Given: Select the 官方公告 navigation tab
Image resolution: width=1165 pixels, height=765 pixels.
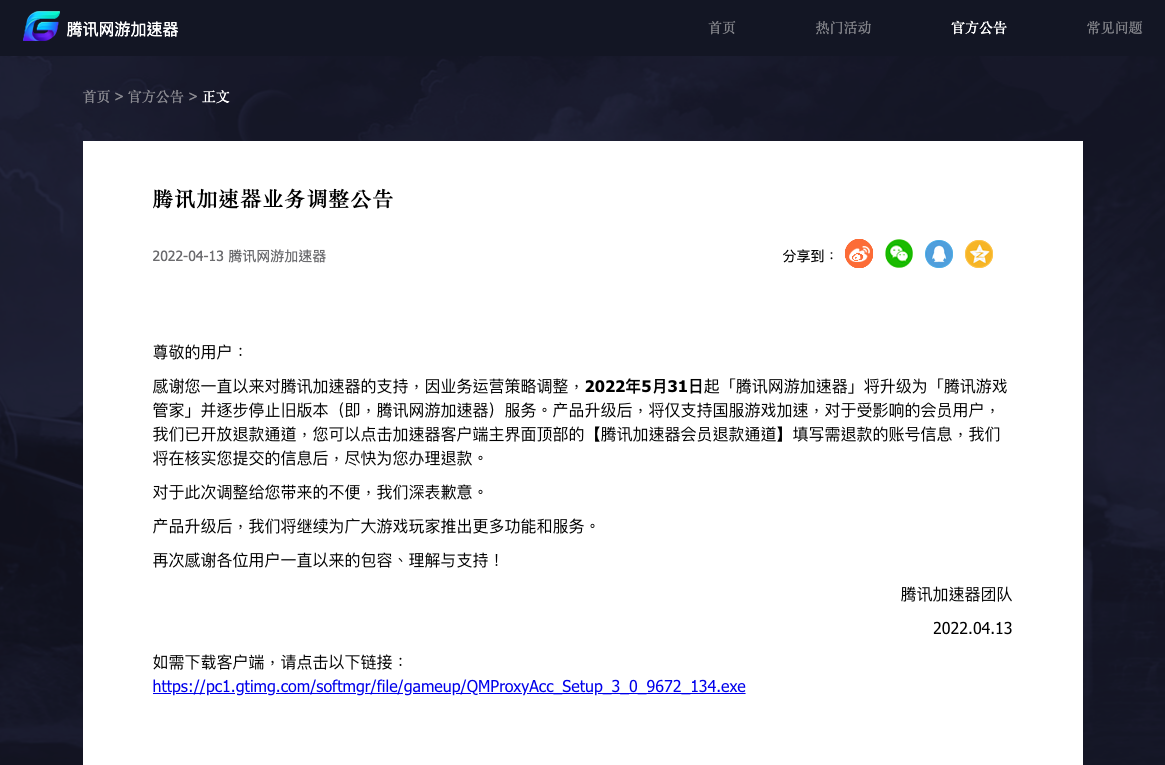Looking at the screenshot, I should click(979, 28).
